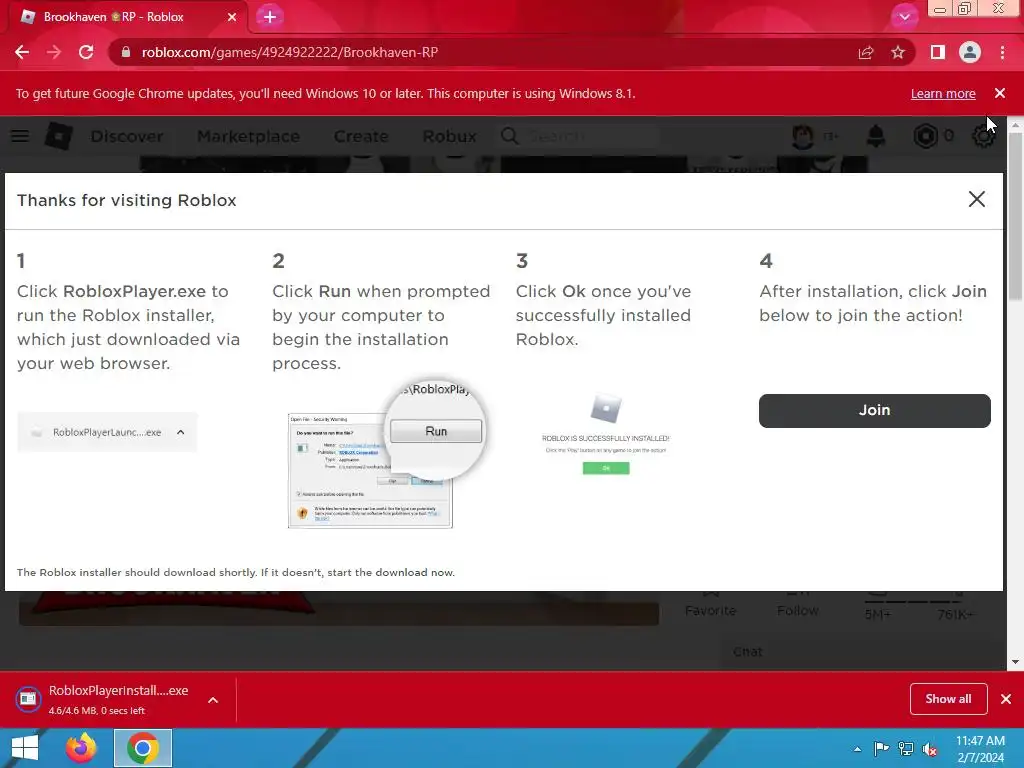Open the Robux menu item
Screen dimensions: 1024x768
(449, 136)
